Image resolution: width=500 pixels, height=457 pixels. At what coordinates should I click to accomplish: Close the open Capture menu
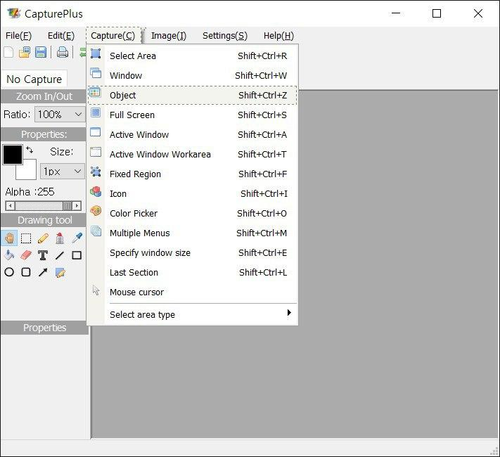point(113,36)
